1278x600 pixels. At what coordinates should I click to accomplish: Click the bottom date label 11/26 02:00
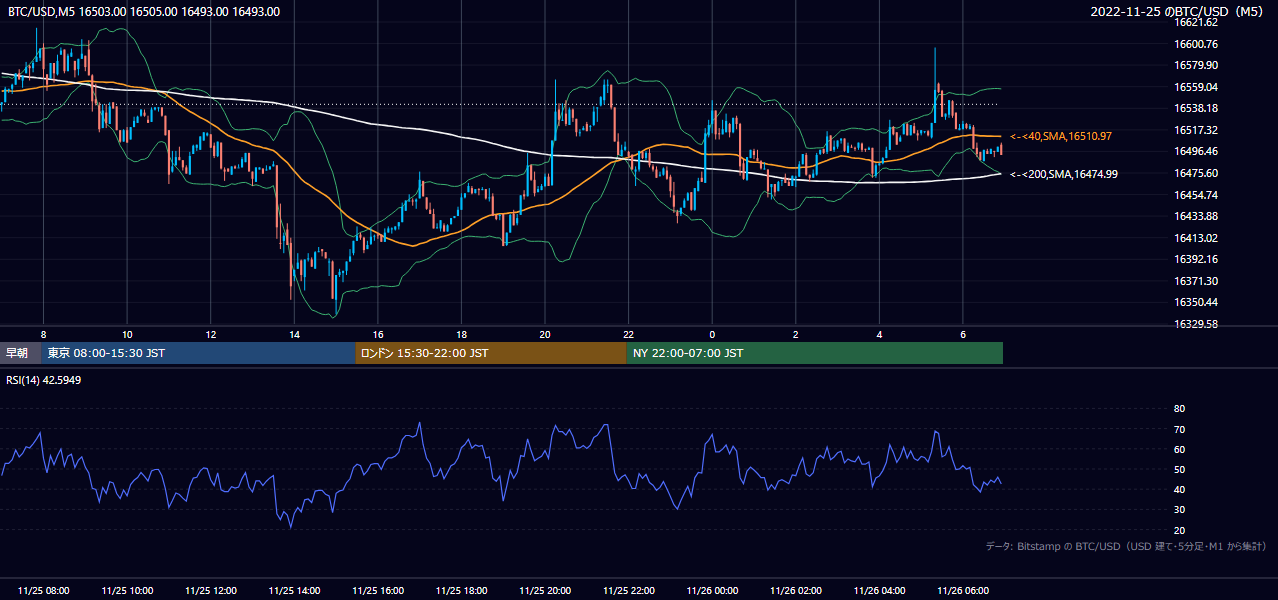796,591
